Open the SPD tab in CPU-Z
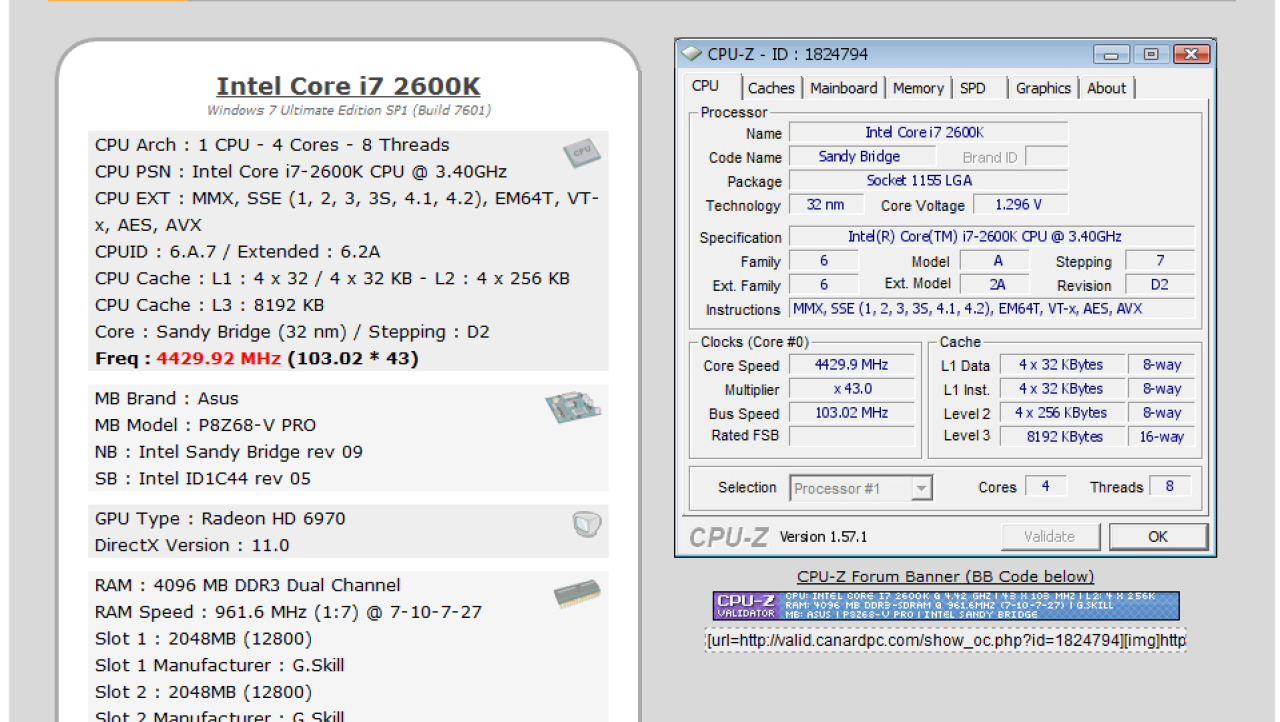1280x722 pixels. (x=973, y=88)
